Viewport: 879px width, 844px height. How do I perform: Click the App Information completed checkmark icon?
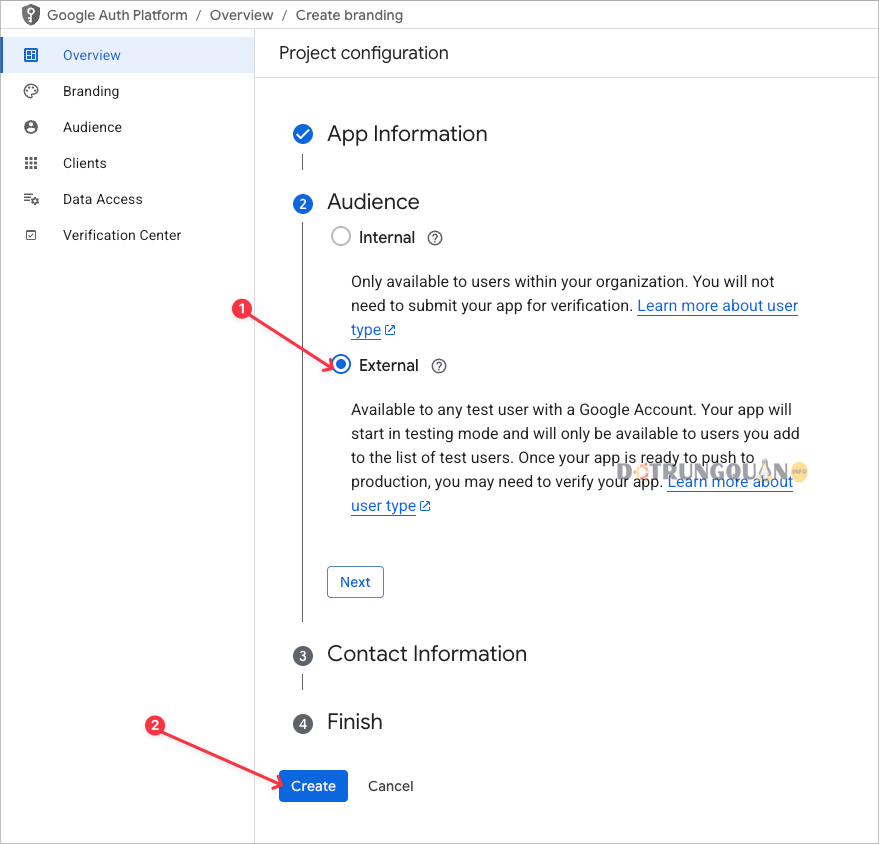[x=303, y=134]
